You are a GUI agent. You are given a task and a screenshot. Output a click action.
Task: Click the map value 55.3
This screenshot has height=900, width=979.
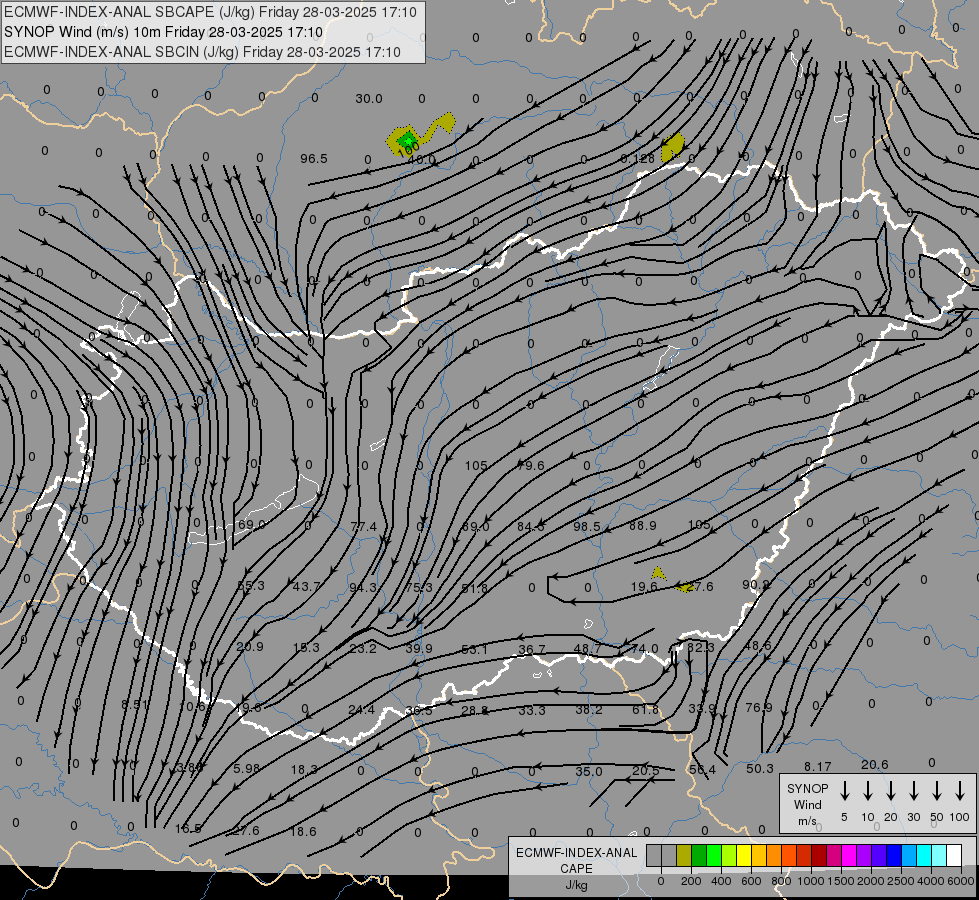click(x=251, y=585)
